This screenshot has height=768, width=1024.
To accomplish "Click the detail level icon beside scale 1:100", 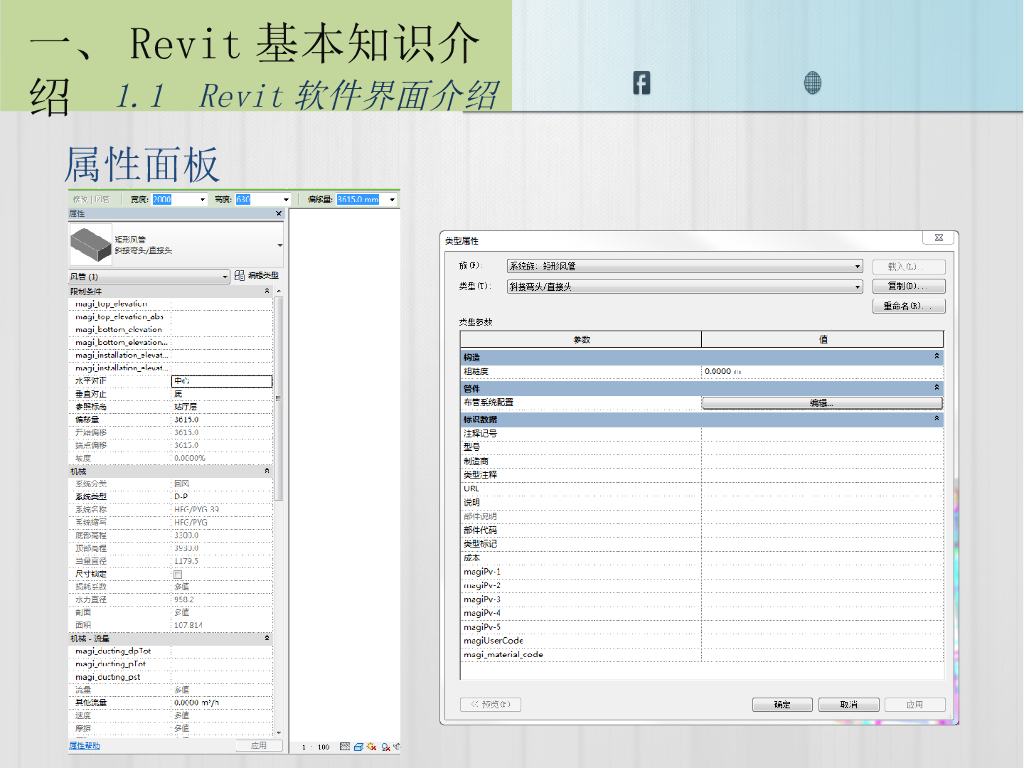I will [345, 746].
